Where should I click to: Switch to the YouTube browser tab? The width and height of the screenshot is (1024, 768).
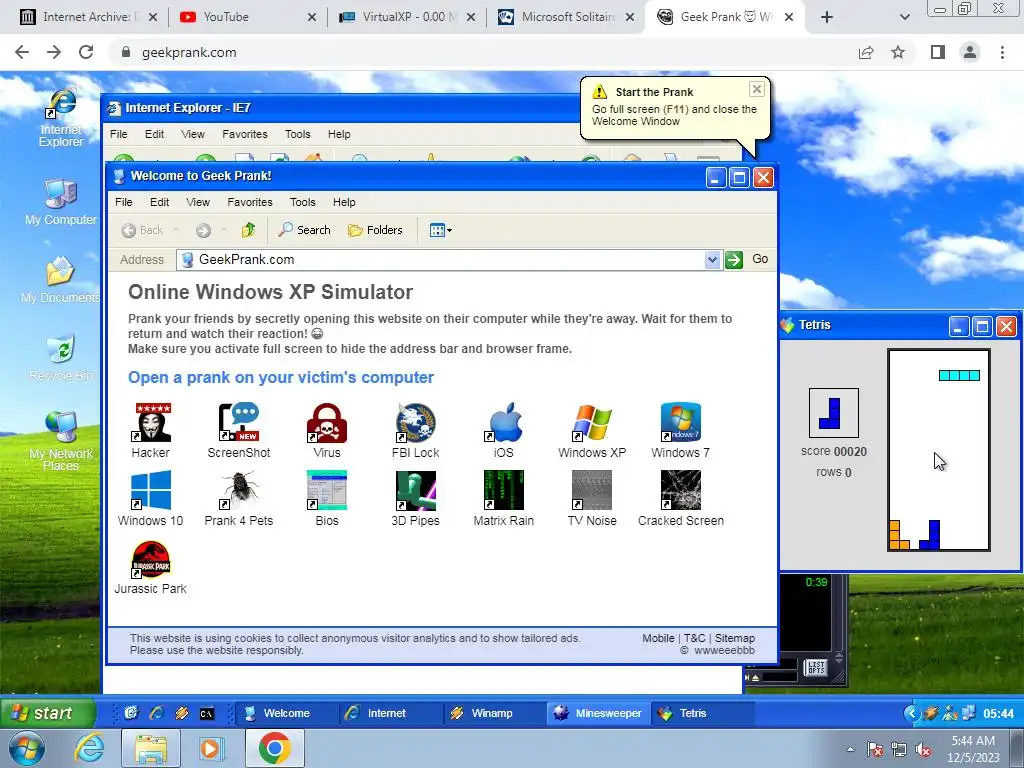tap(246, 17)
